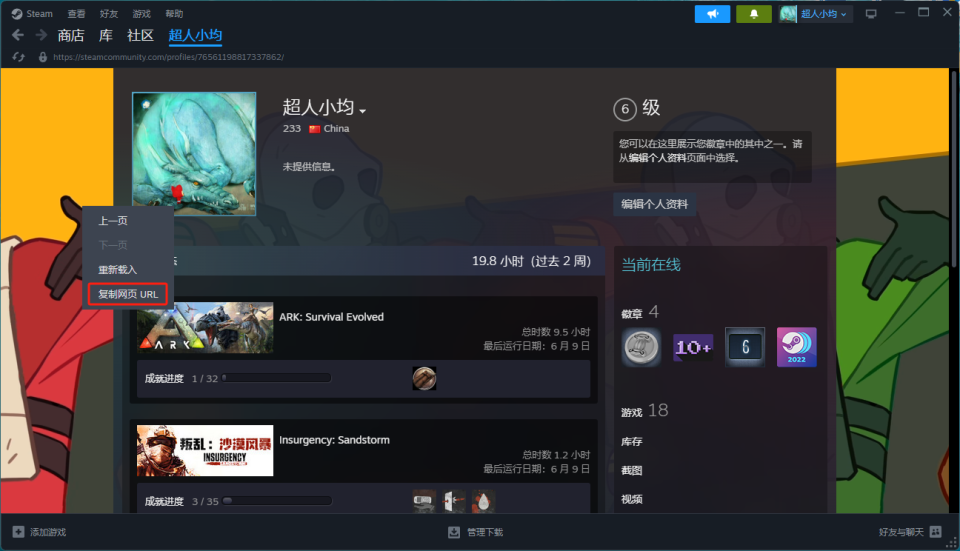The height and width of the screenshot is (551, 960).
Task: Open the 帮助 menu
Action: 174,13
